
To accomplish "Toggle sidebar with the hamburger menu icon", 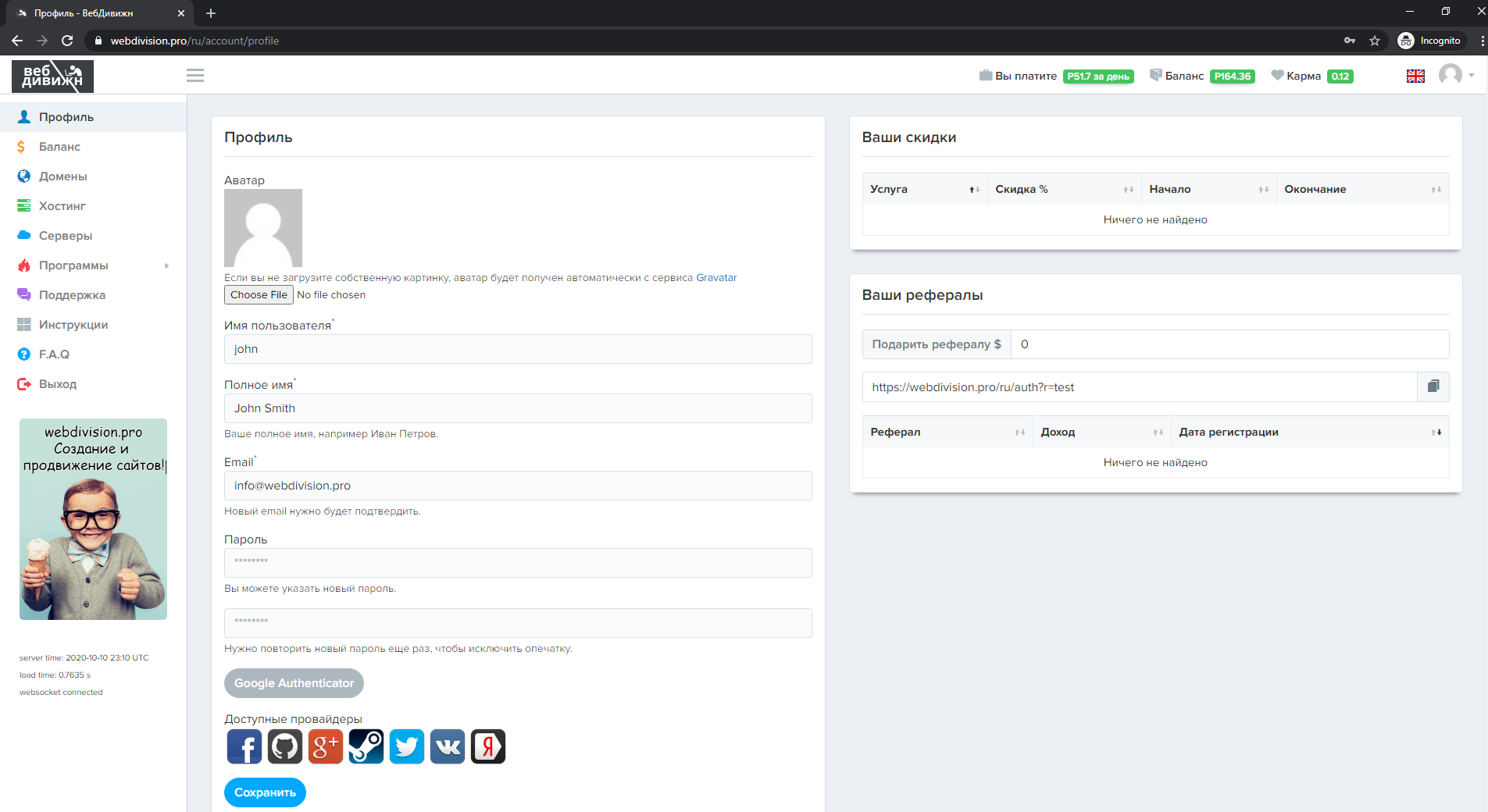I will (x=195, y=76).
